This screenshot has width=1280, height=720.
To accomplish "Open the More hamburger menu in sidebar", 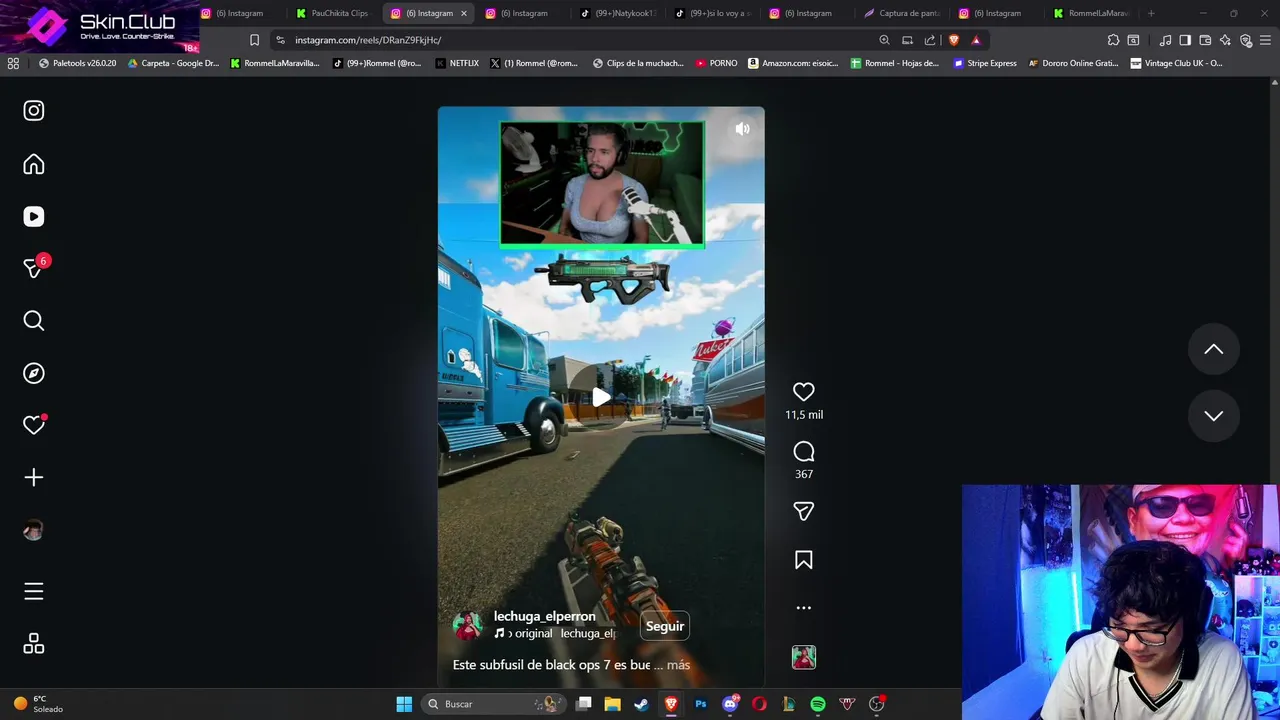I will 34,591.
